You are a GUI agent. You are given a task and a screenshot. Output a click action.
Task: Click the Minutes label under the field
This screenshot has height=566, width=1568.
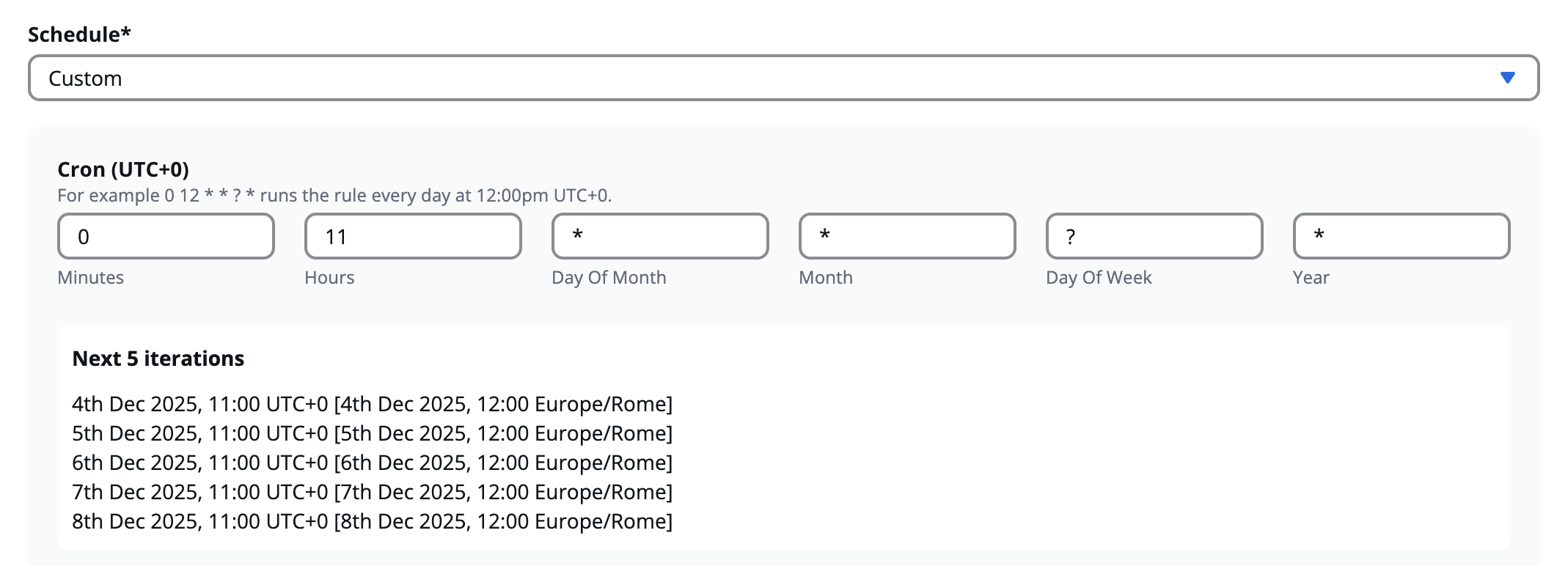(x=91, y=278)
